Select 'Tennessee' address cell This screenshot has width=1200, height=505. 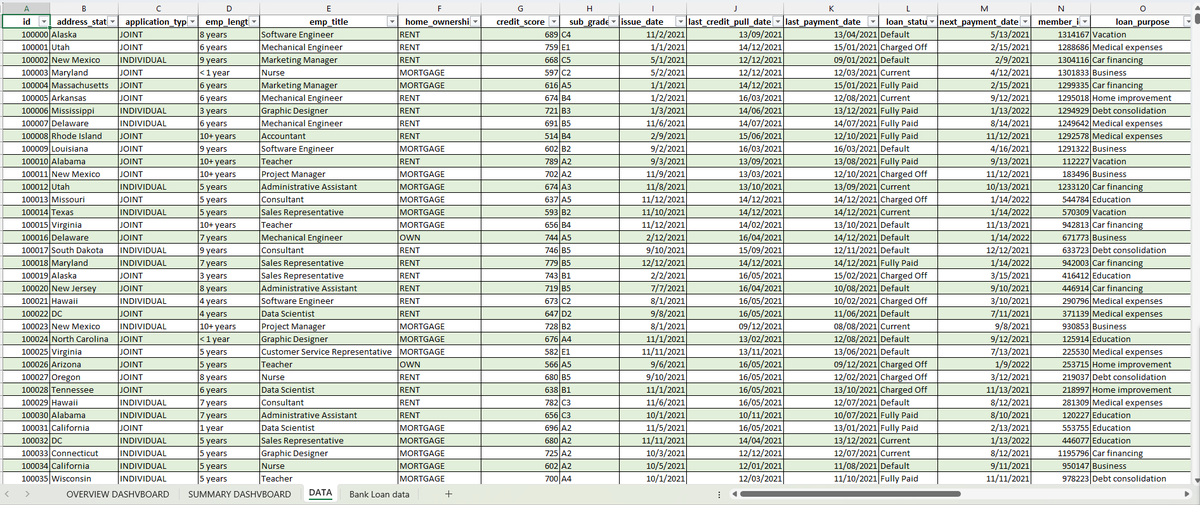[84, 390]
